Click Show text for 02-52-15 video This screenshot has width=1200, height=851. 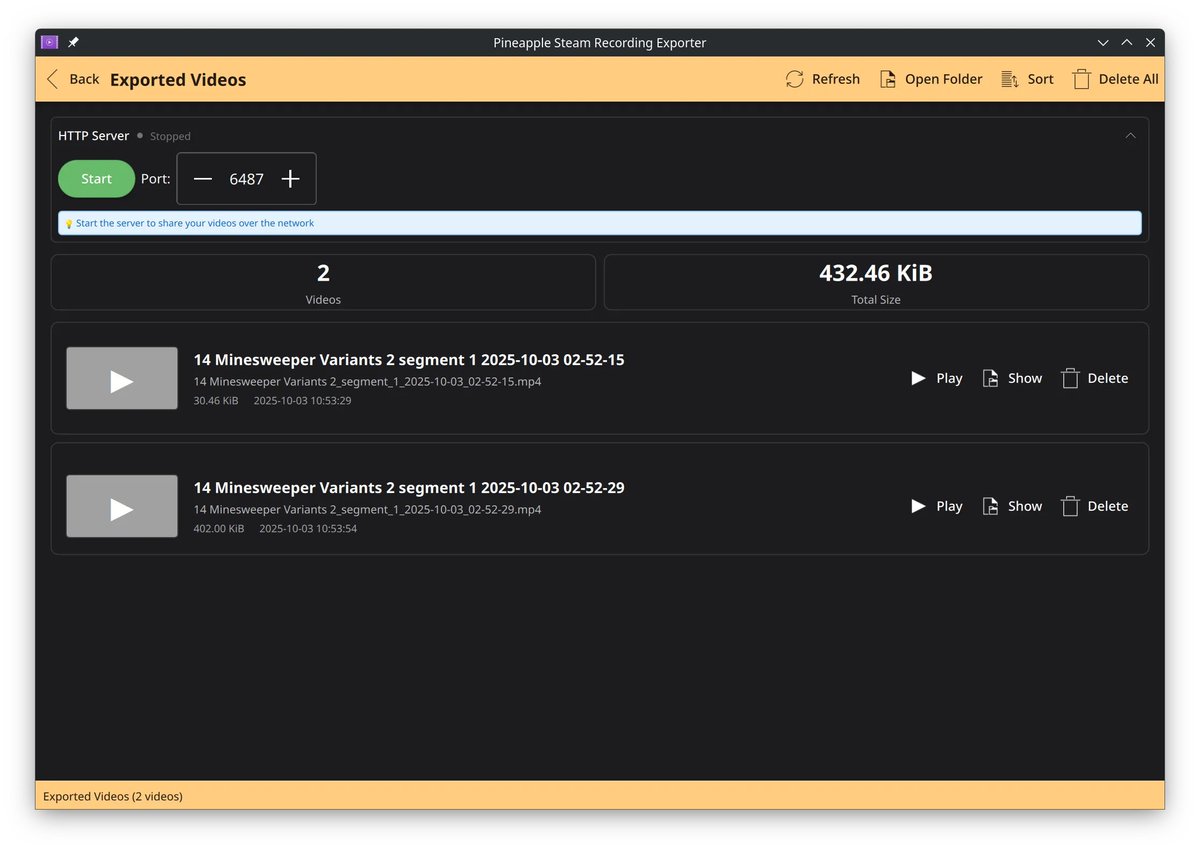click(x=1025, y=378)
